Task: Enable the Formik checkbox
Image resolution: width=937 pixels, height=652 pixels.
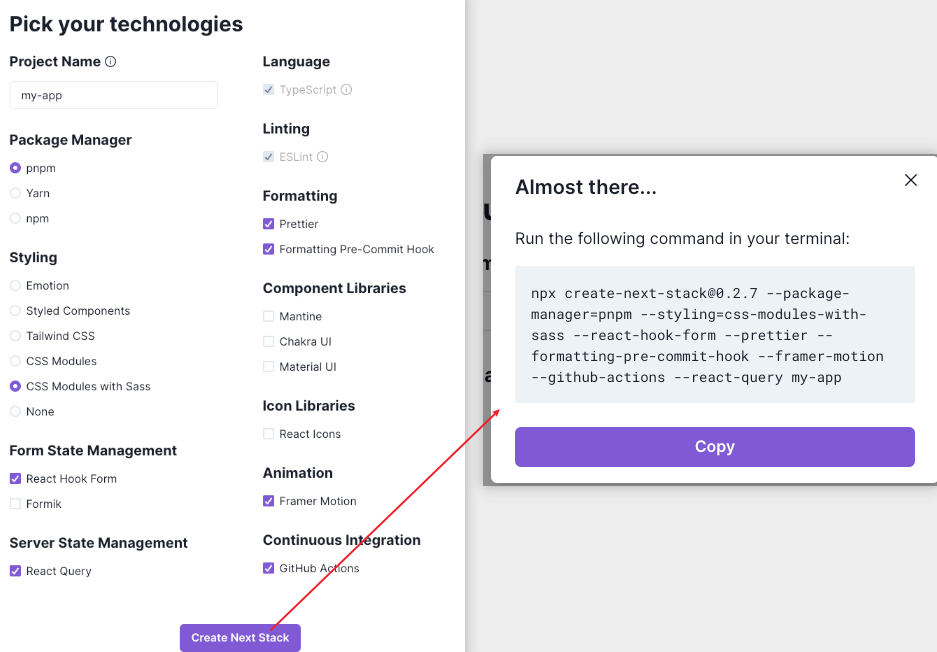Action: coord(16,504)
